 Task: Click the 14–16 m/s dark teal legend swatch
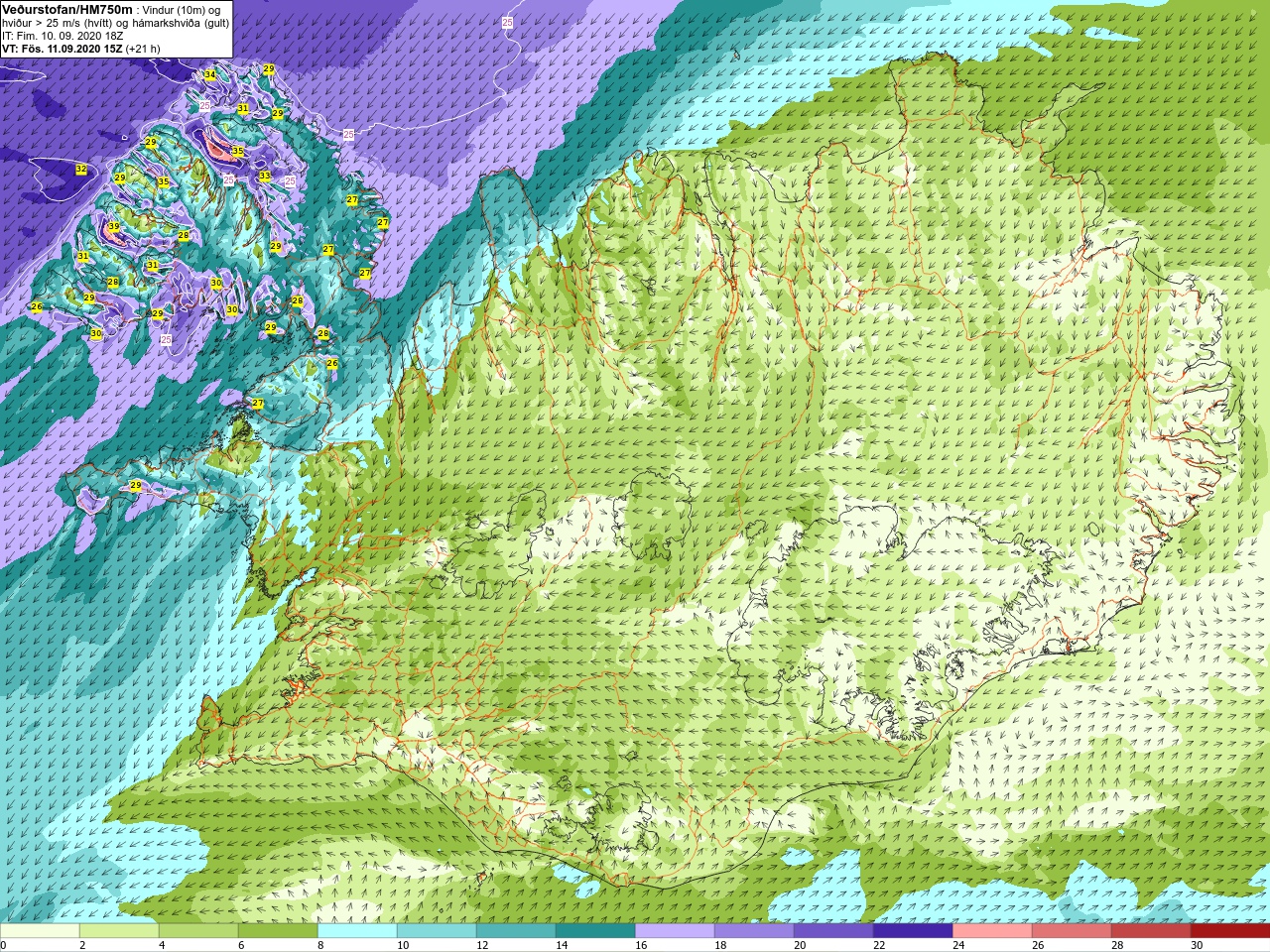[x=595, y=931]
